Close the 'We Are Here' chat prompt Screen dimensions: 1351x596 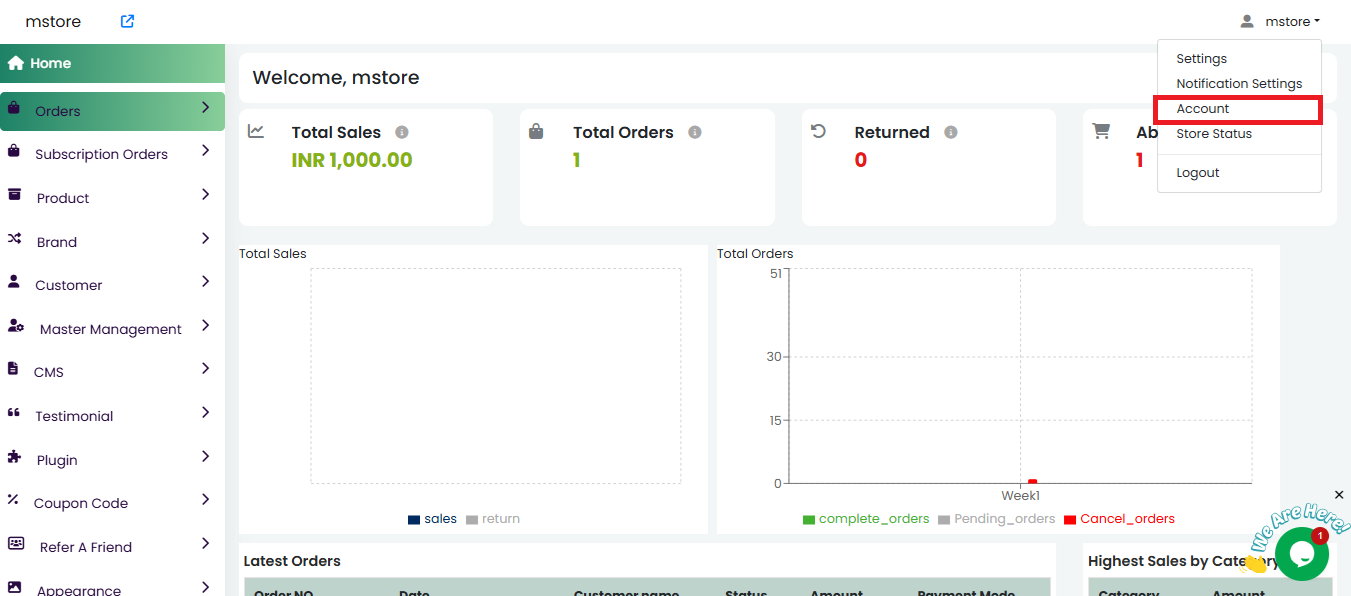point(1339,495)
